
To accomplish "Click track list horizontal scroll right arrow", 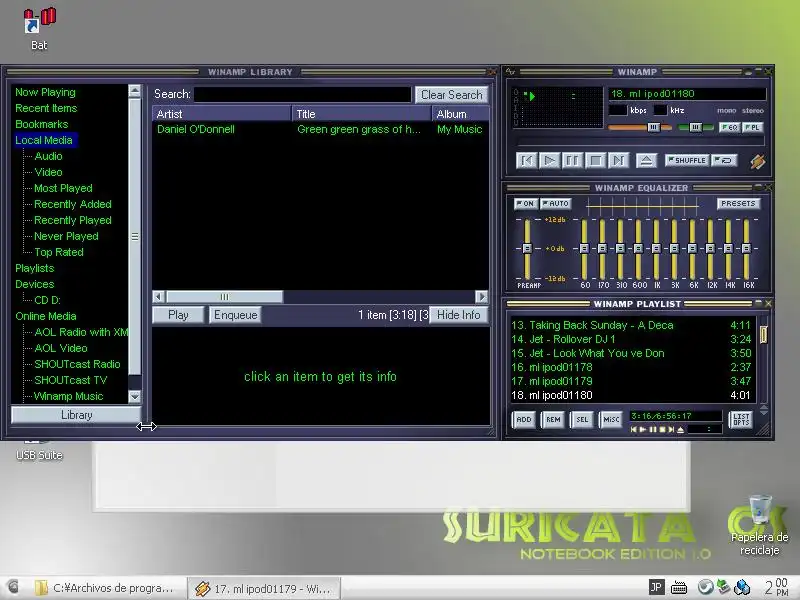I will tap(481, 296).
